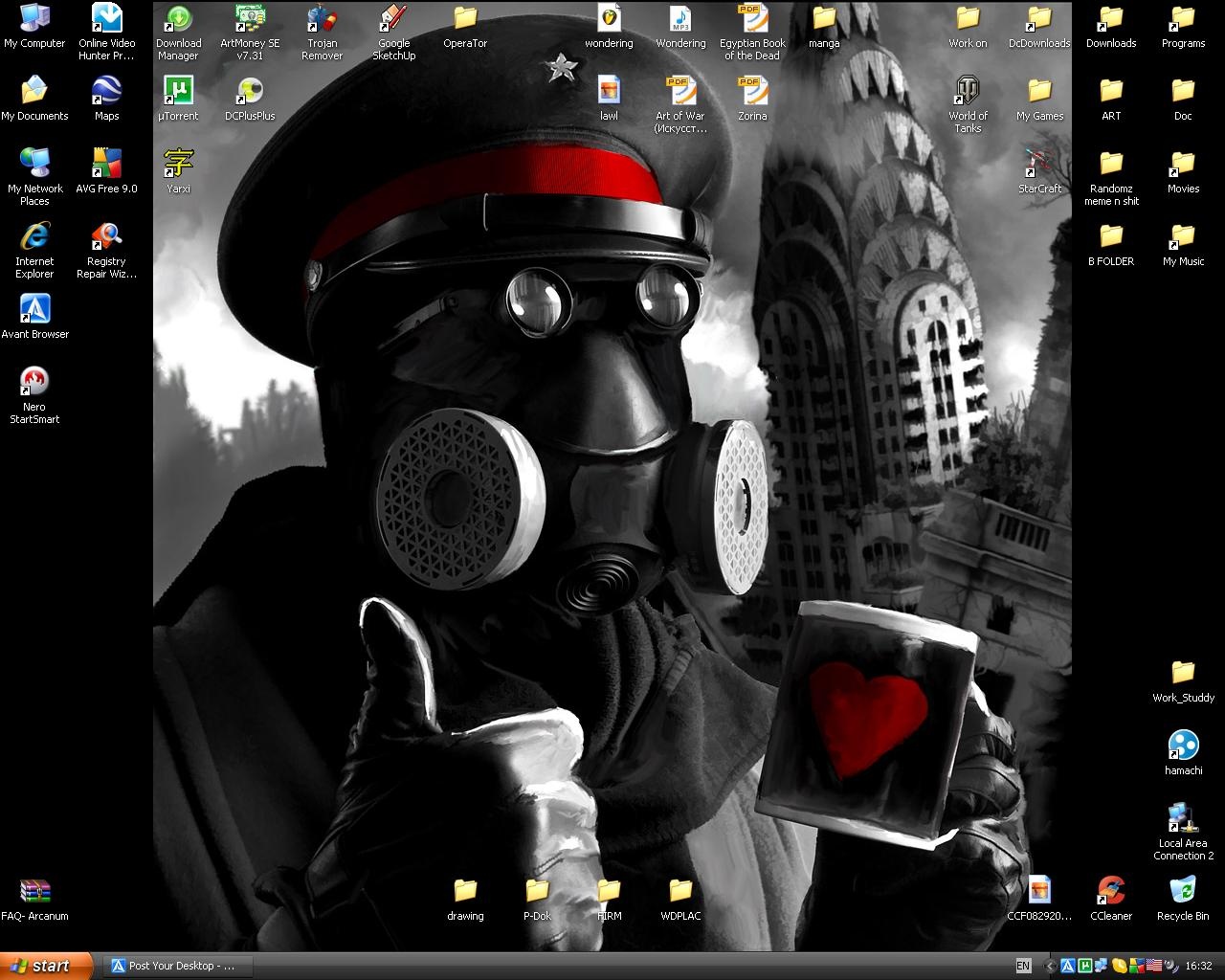Open World of Tanks shortcut
The width and height of the screenshot is (1225, 980).
[968, 105]
